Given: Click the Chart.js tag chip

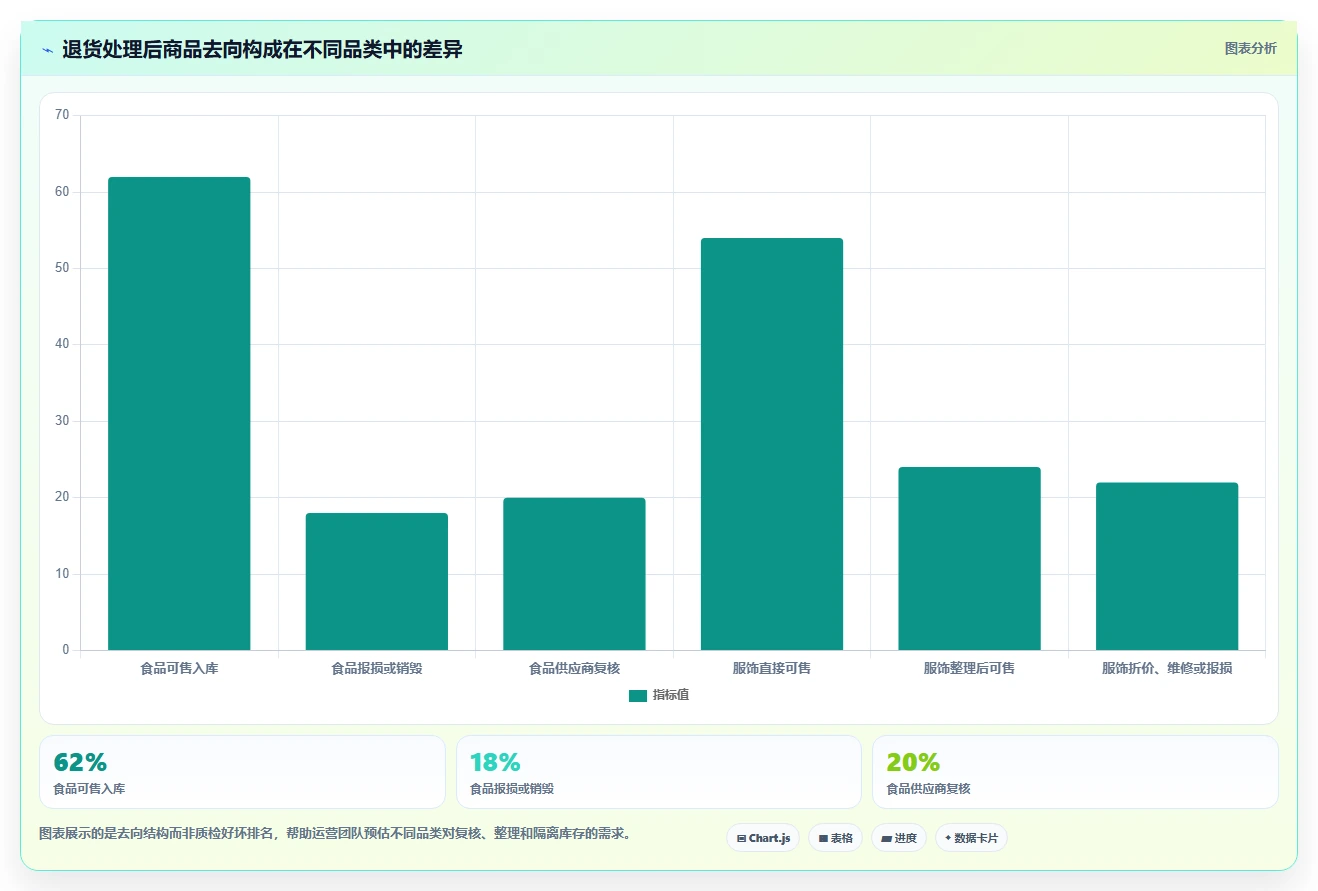Looking at the screenshot, I should pyautogui.click(x=763, y=838).
